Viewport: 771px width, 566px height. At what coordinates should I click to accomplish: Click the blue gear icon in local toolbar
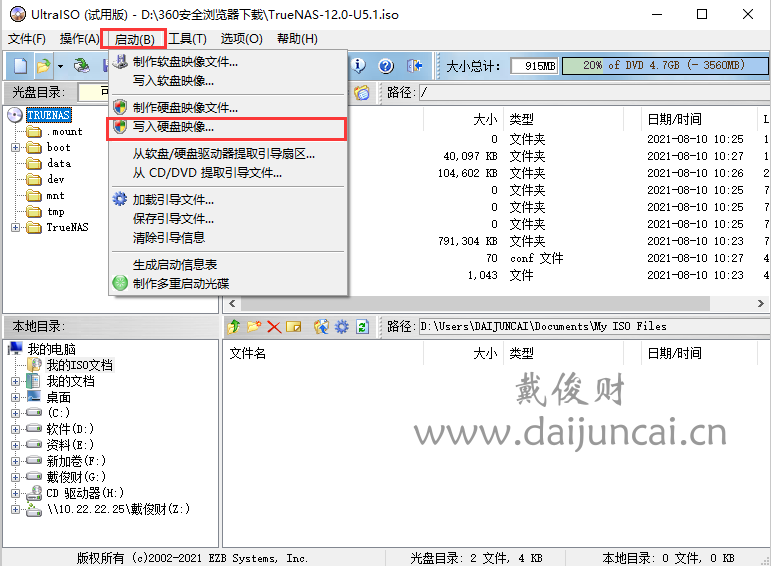(x=342, y=327)
